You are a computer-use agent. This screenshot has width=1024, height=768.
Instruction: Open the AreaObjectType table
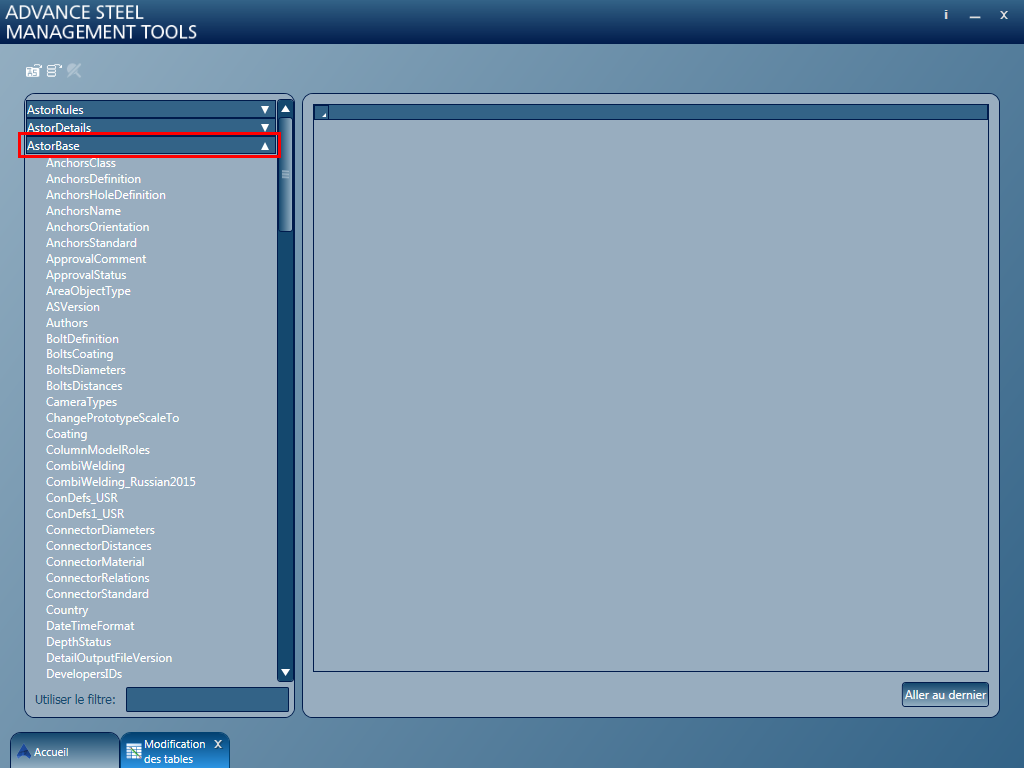88,291
